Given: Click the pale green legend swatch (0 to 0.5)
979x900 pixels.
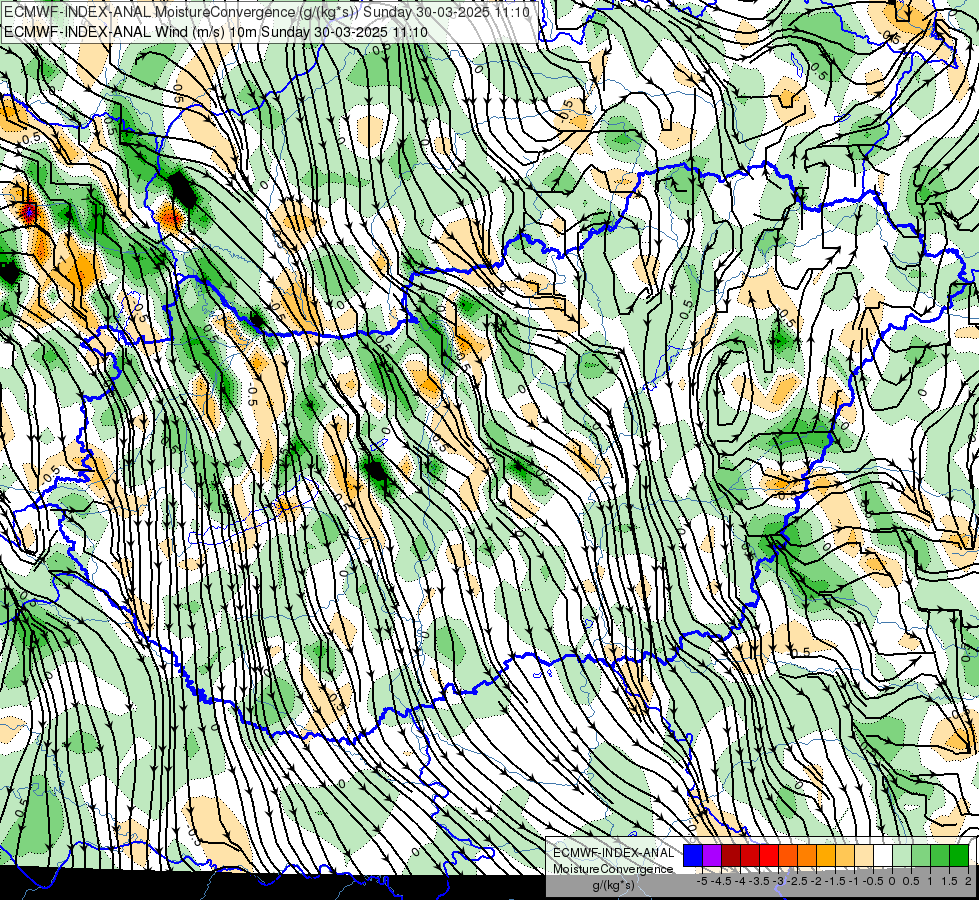Looking at the screenshot, I should pyautogui.click(x=902, y=856).
